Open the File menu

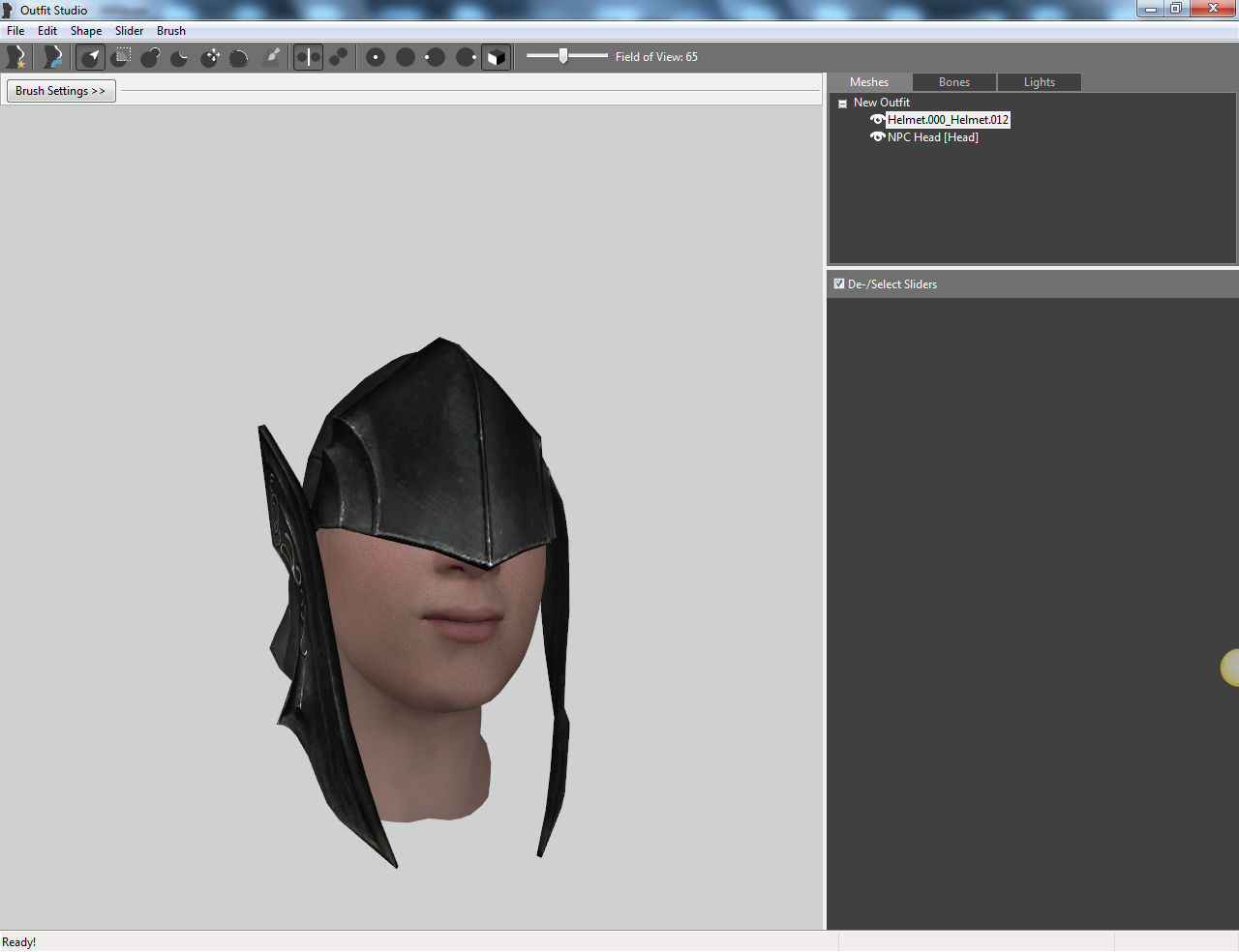click(15, 31)
